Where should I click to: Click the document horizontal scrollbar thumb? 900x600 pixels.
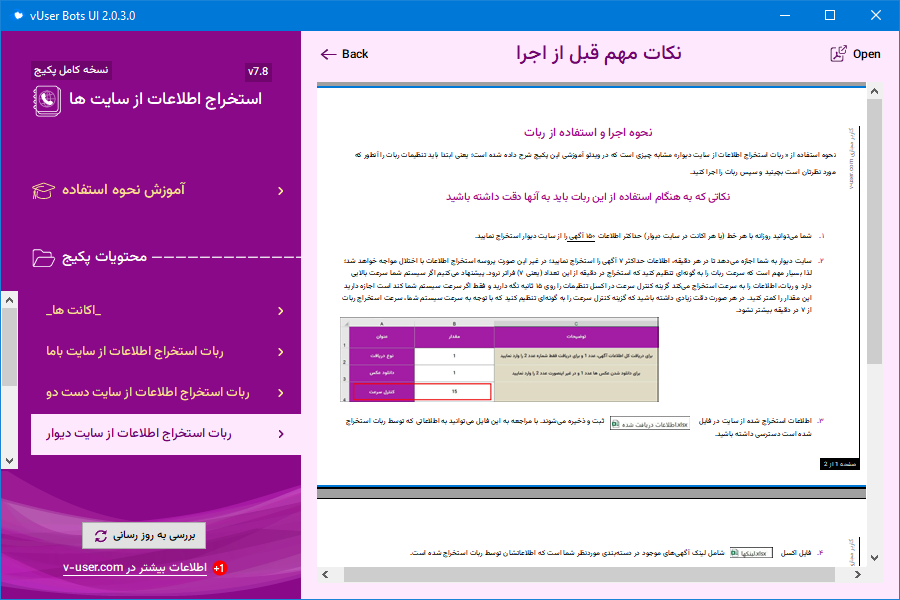[x=589, y=575]
